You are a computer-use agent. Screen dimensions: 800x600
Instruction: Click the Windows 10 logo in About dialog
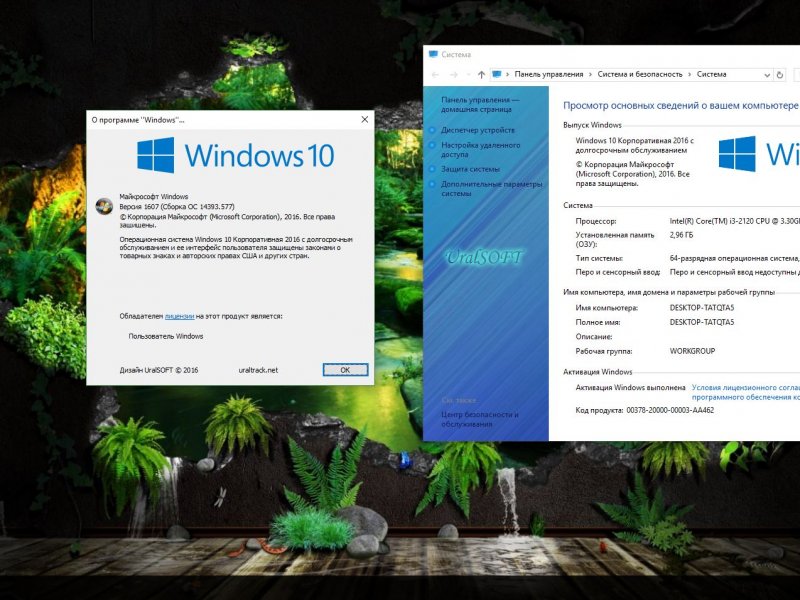[235, 155]
